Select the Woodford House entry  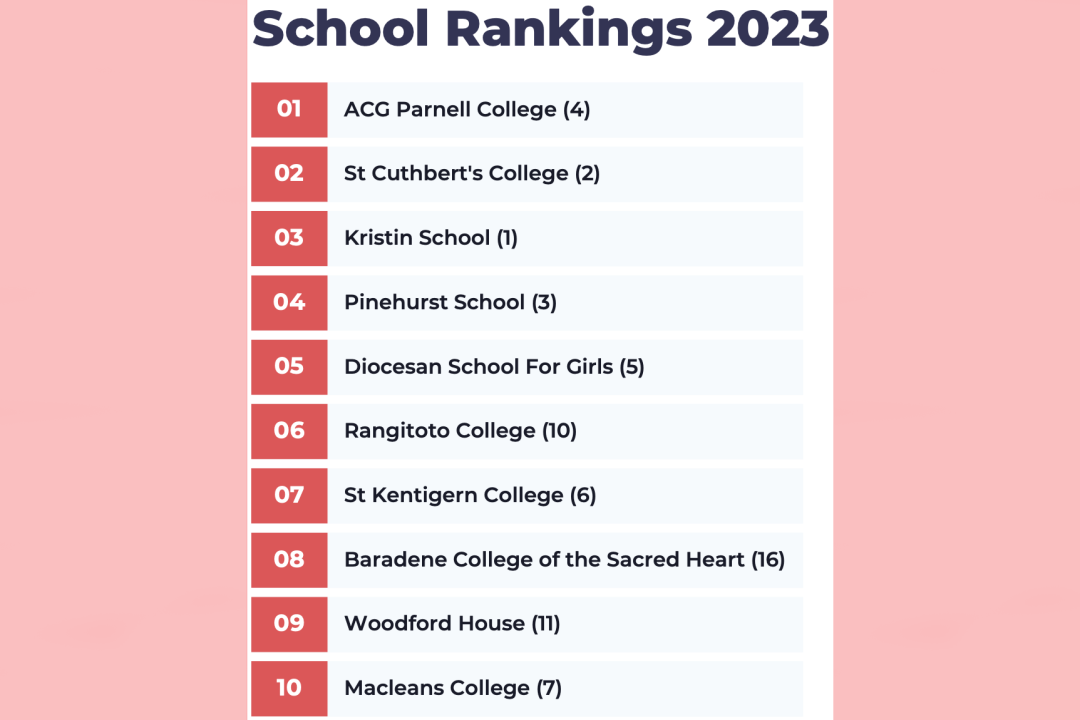452,624
